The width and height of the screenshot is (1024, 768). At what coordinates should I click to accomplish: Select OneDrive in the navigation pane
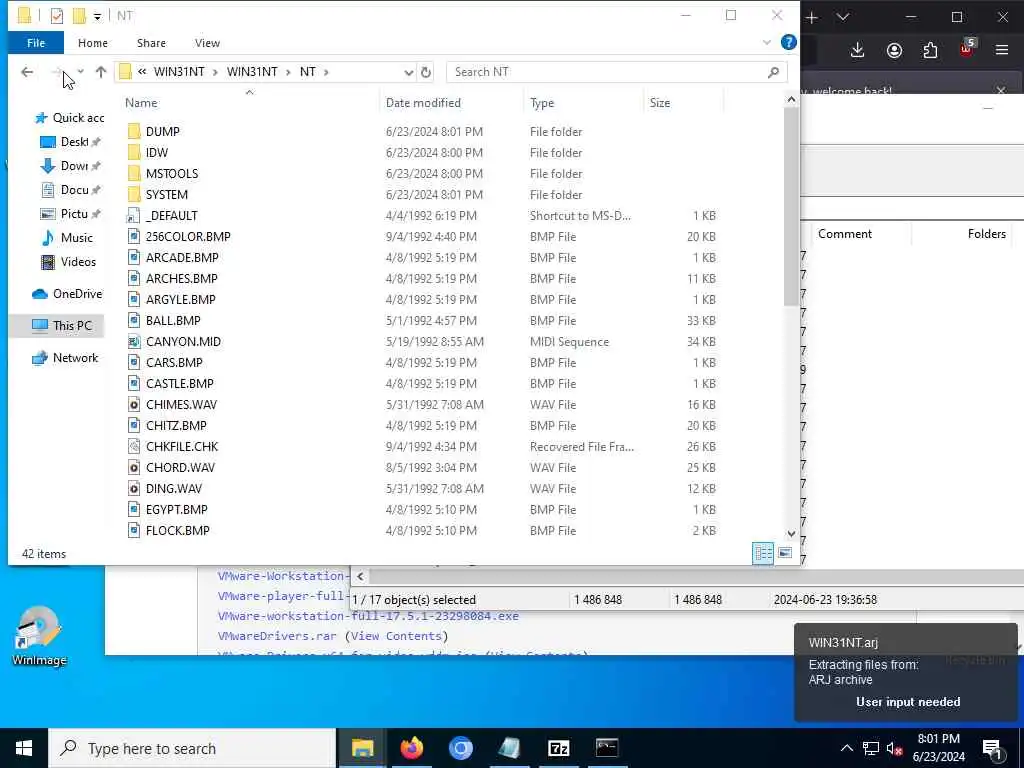(x=68, y=294)
